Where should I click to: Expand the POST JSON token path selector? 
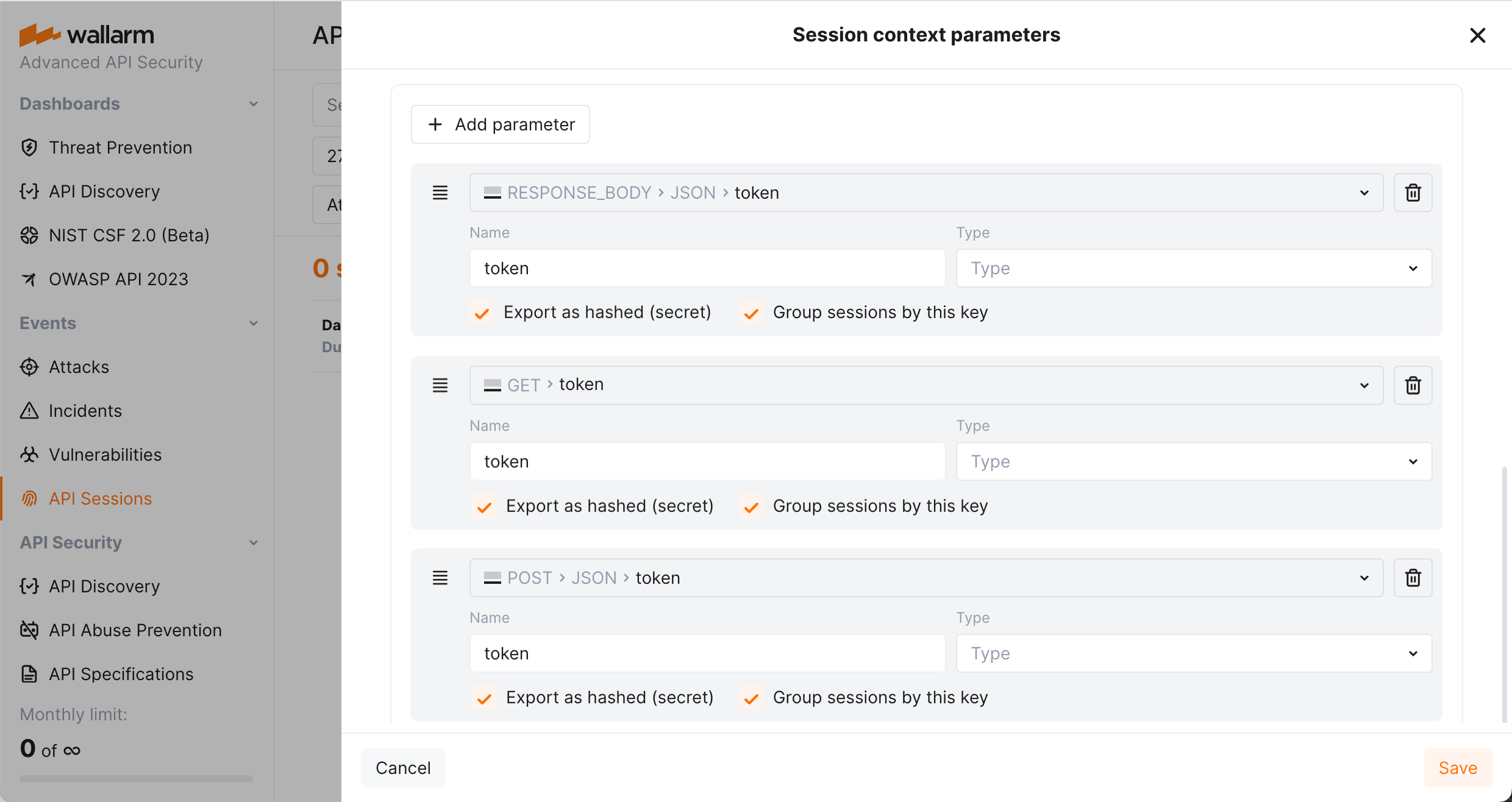tap(1364, 577)
